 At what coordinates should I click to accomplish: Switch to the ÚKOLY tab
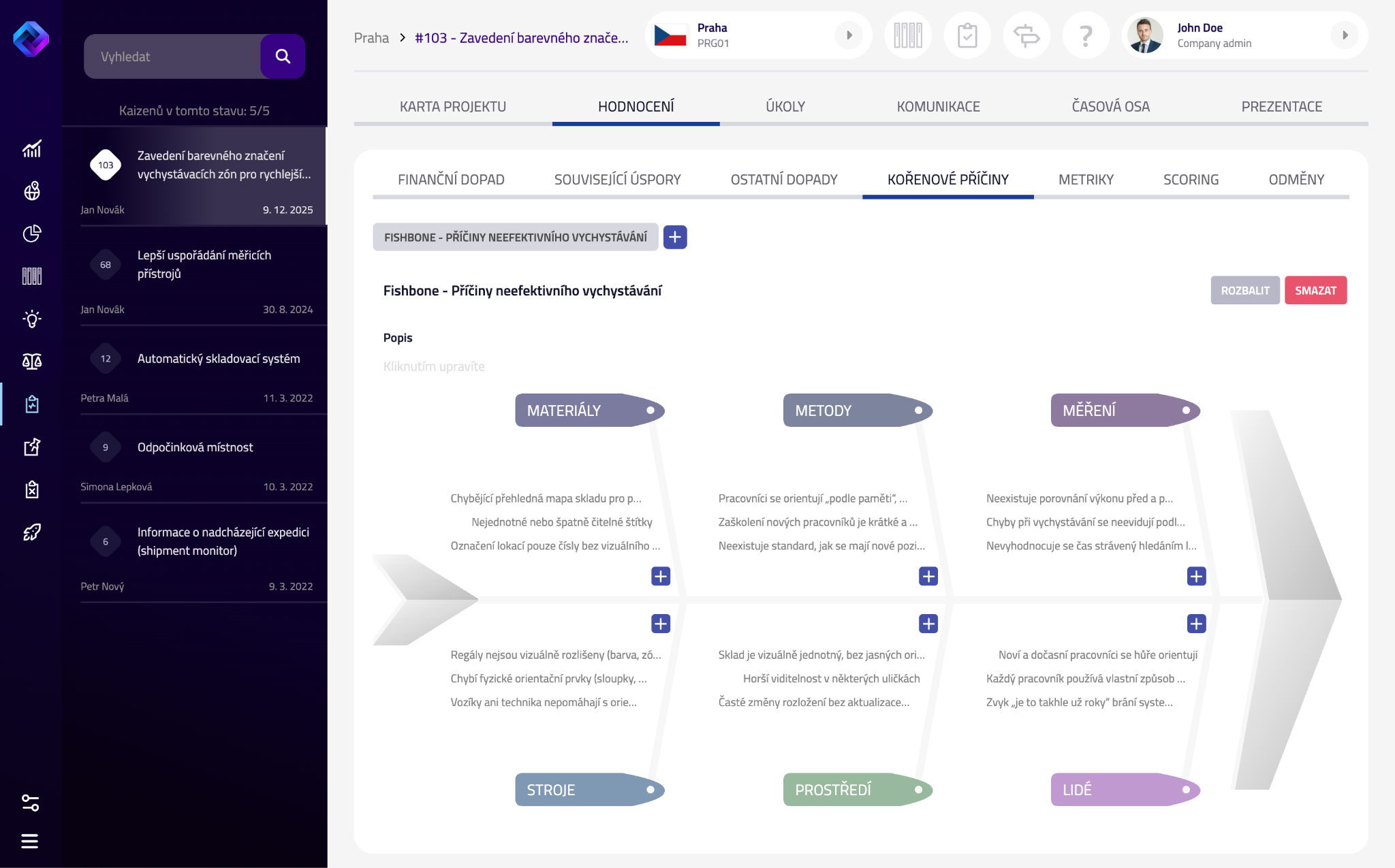click(785, 107)
